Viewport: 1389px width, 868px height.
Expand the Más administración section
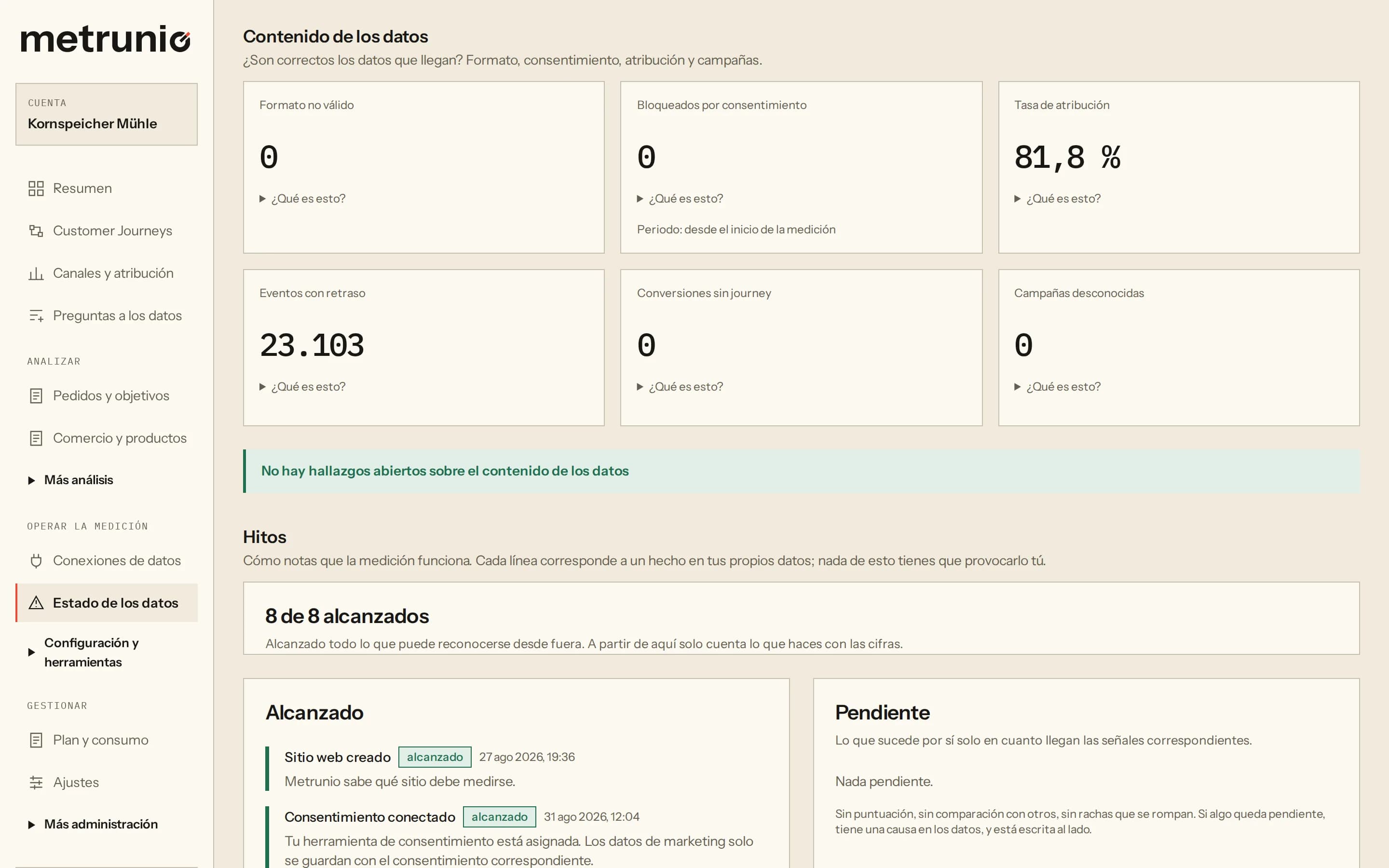(x=93, y=825)
